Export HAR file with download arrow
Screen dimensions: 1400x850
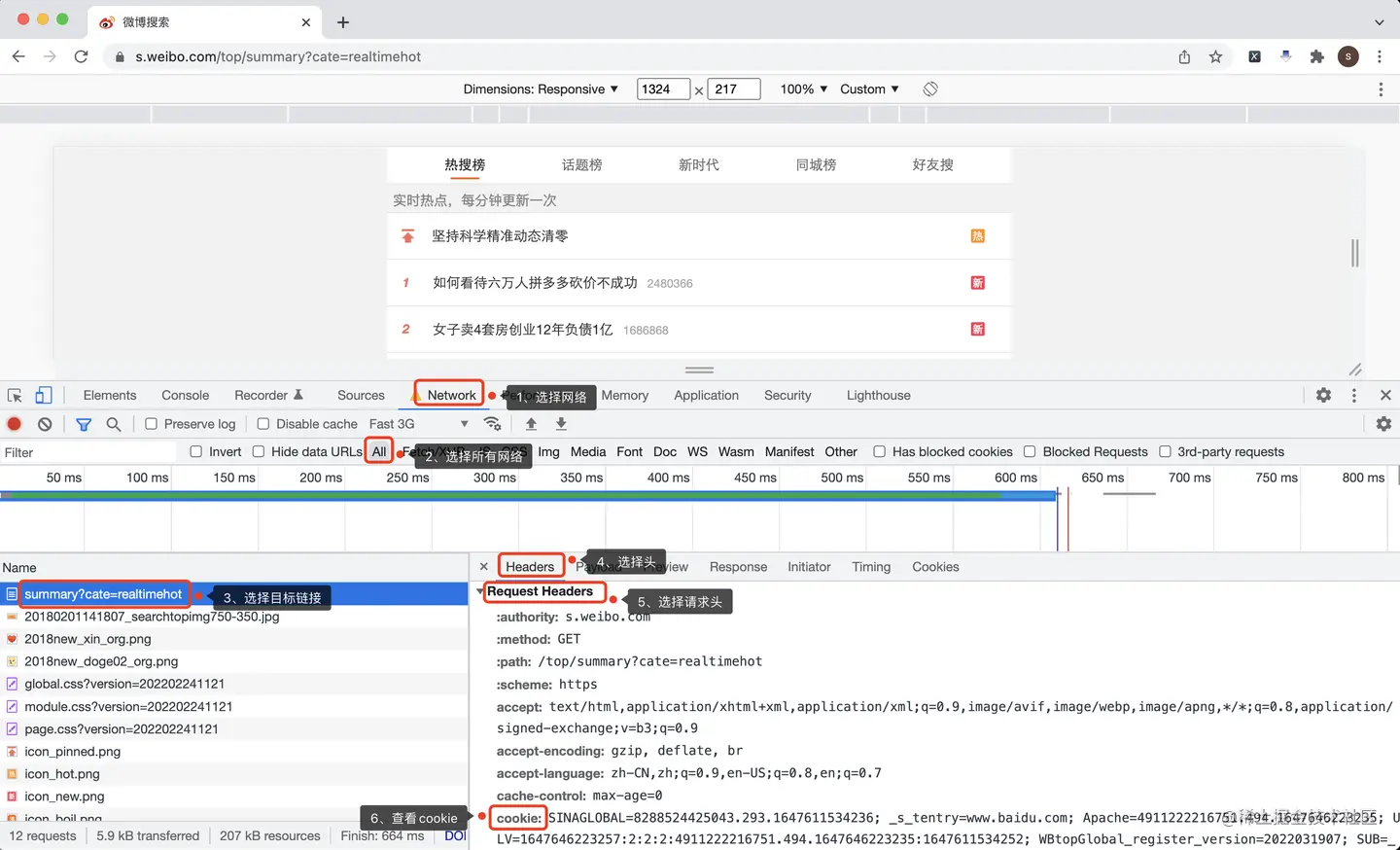561,424
